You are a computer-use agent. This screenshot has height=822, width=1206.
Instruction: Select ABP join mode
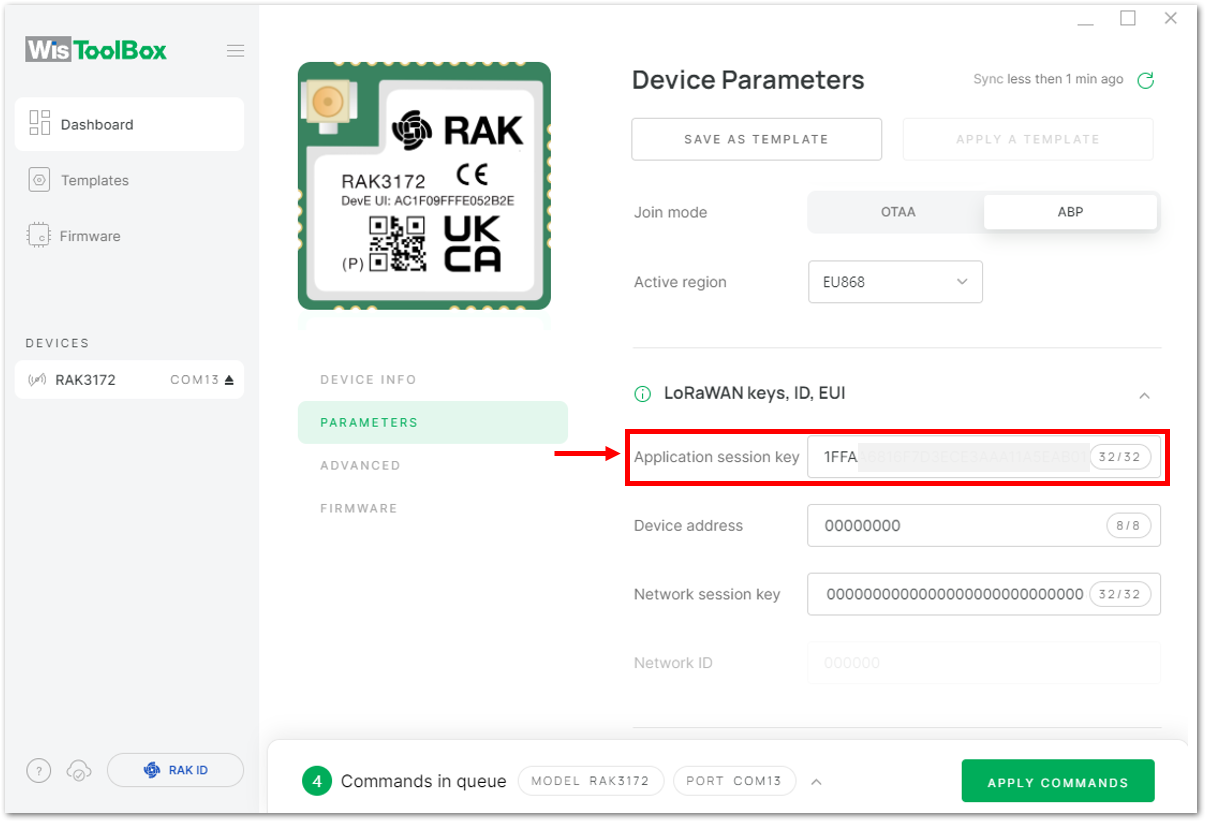pyautogui.click(x=1070, y=212)
